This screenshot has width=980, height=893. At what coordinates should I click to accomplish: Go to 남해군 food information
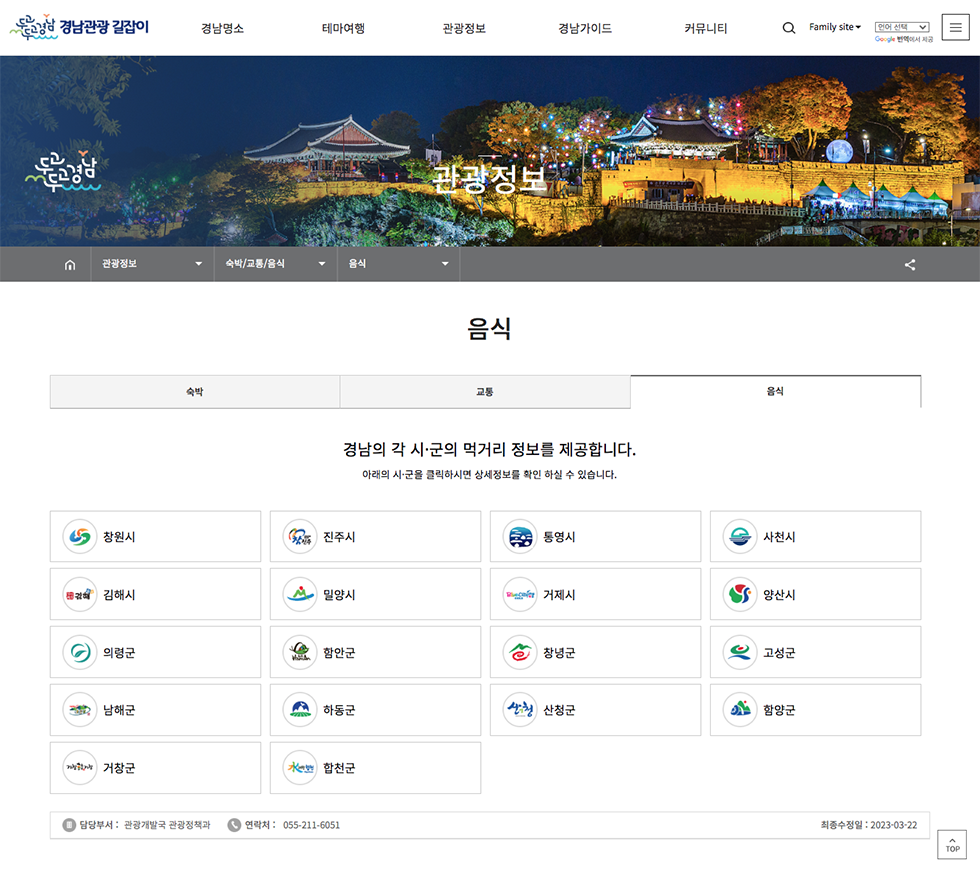point(155,711)
